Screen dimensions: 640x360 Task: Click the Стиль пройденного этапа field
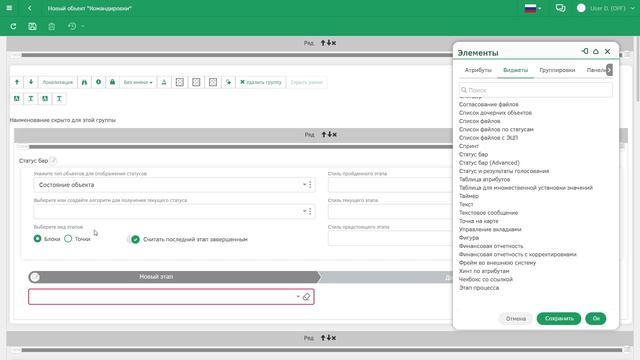[390, 185]
